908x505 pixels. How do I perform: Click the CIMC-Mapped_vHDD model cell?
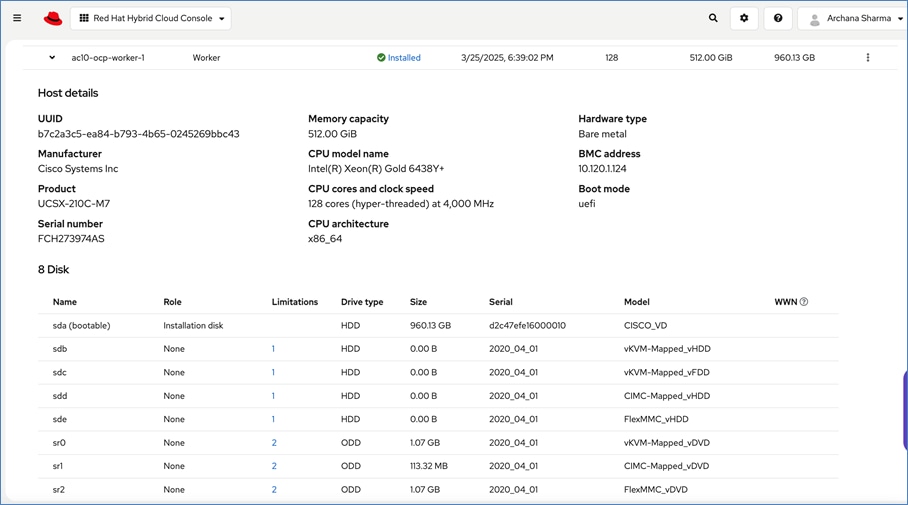667,396
